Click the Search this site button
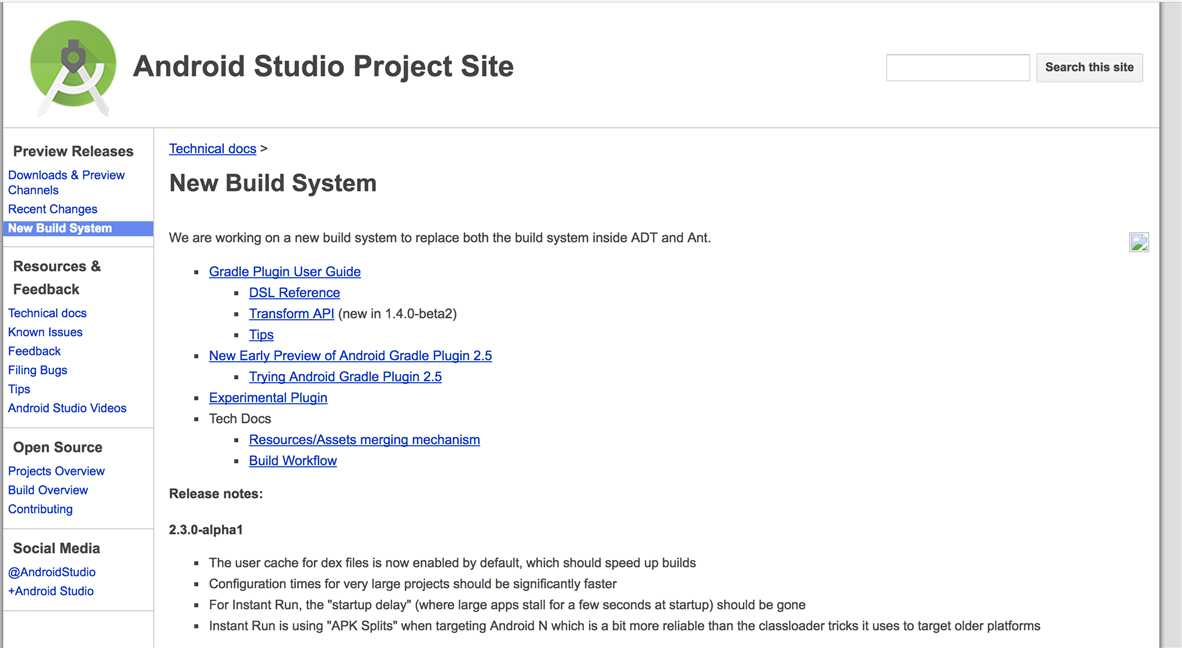The height and width of the screenshot is (648, 1182). [1089, 67]
